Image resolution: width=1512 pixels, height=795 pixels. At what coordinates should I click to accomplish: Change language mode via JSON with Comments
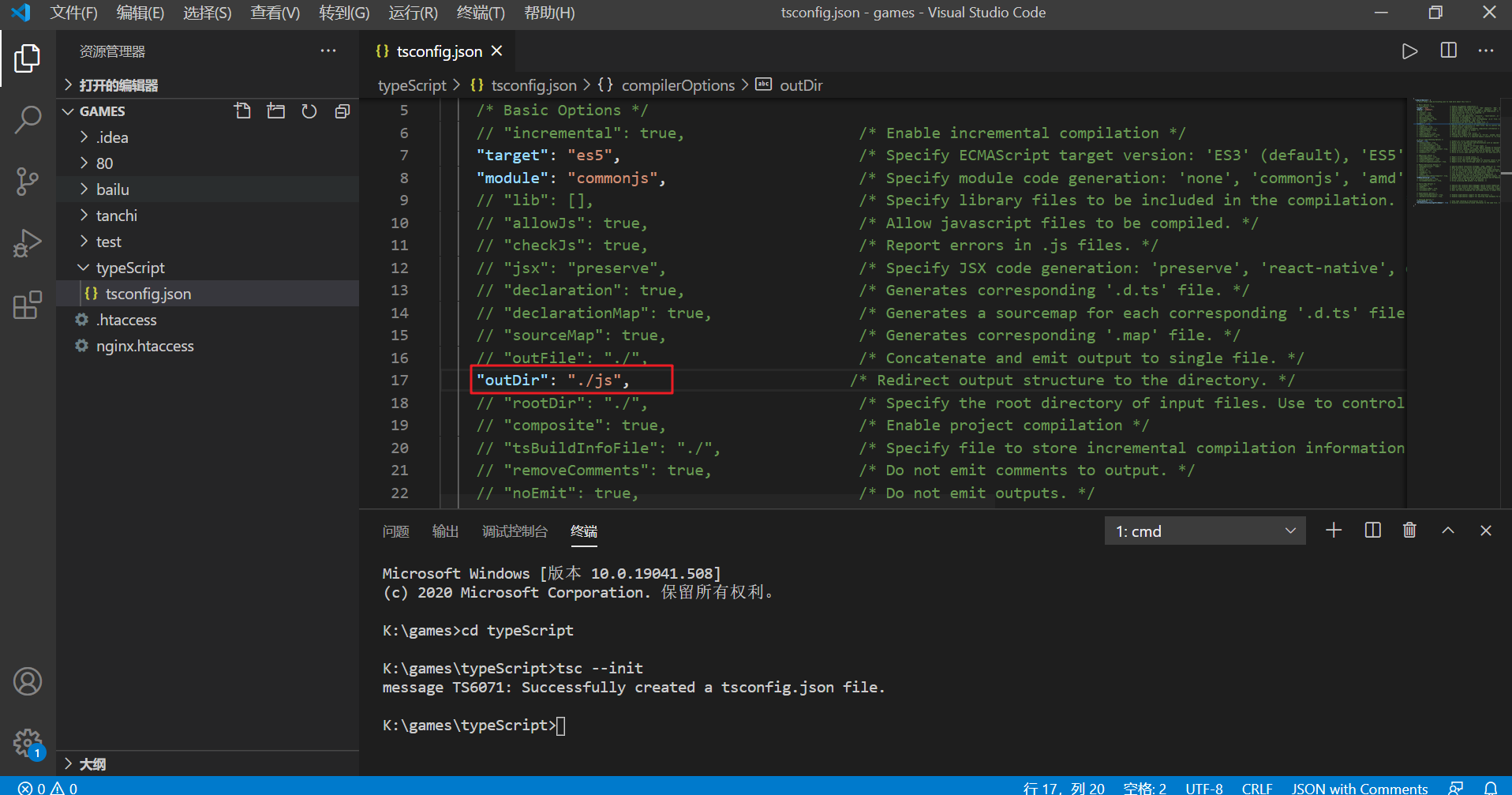(1359, 787)
